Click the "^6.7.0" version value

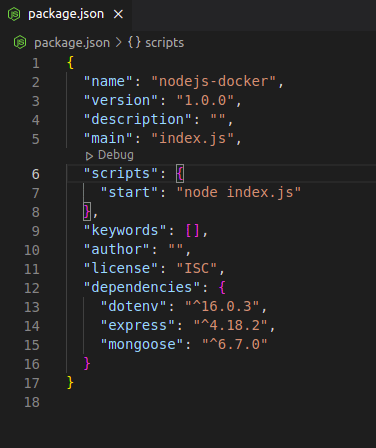235,345
